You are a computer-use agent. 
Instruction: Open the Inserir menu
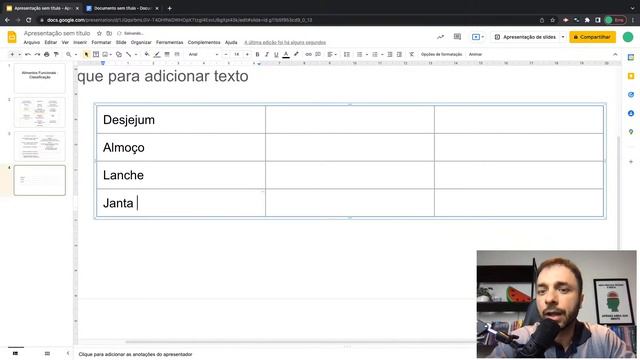coord(80,42)
